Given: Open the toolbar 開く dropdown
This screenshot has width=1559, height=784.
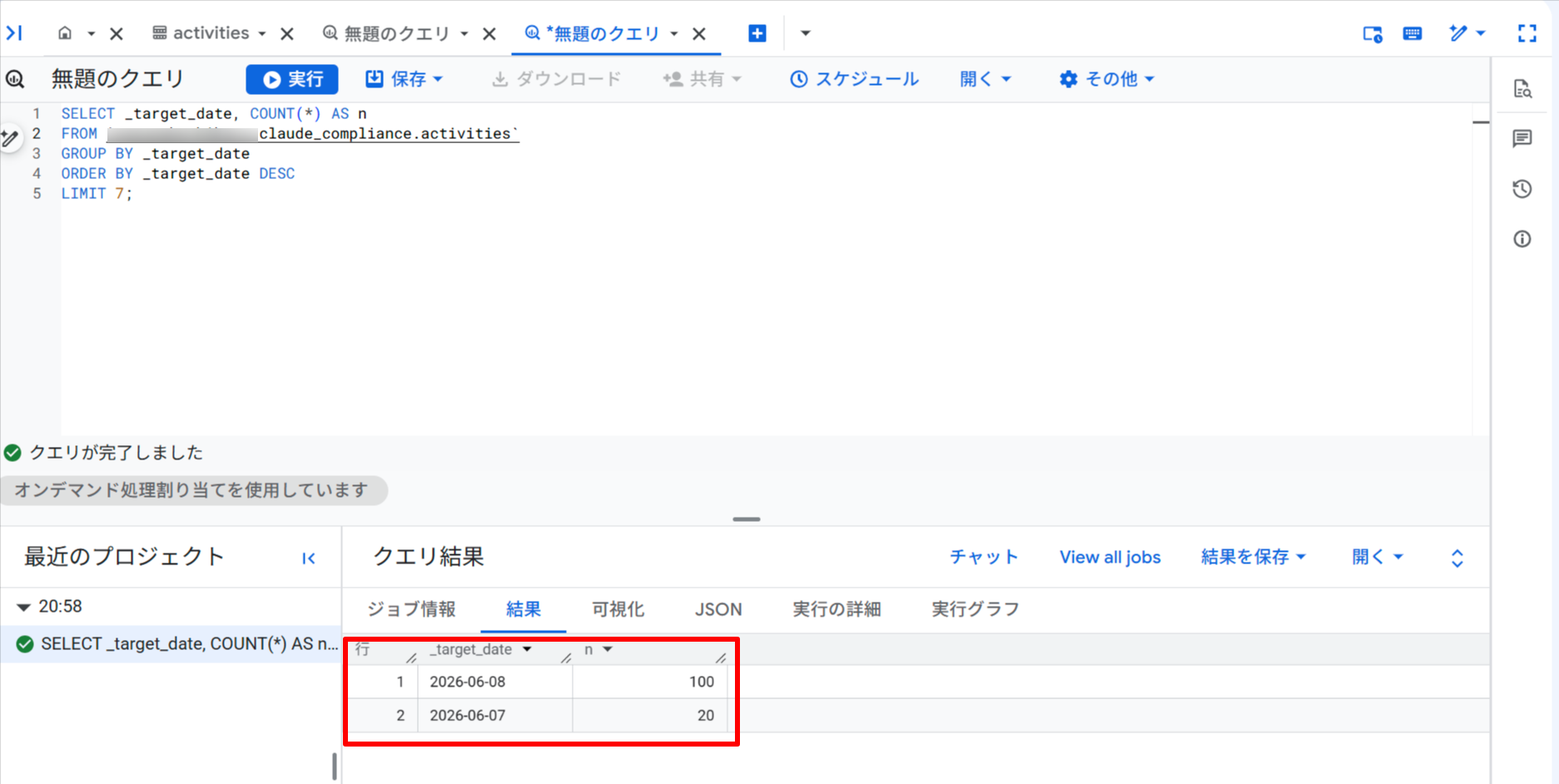Looking at the screenshot, I should coord(986,79).
